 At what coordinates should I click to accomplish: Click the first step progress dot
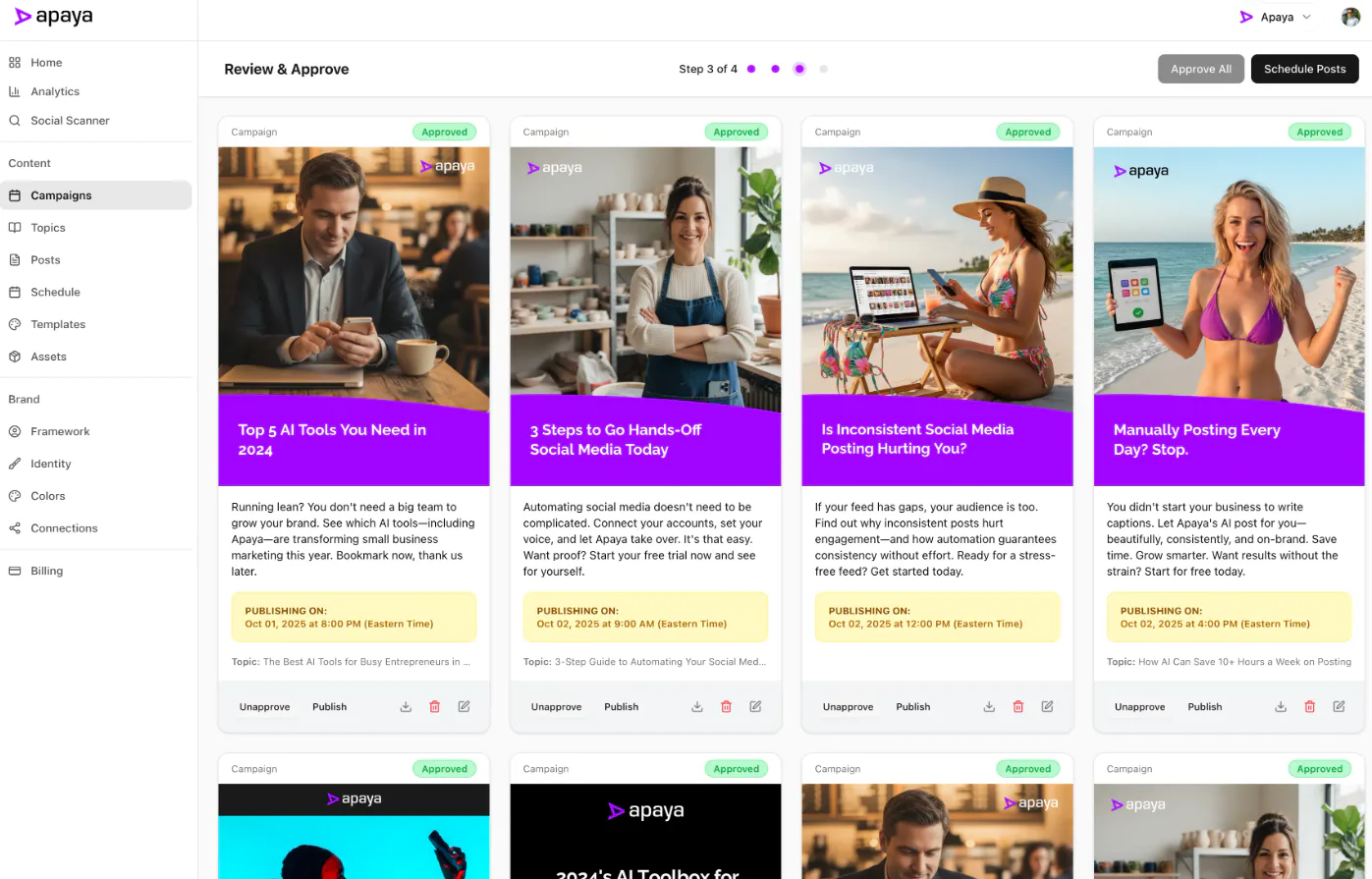point(751,69)
